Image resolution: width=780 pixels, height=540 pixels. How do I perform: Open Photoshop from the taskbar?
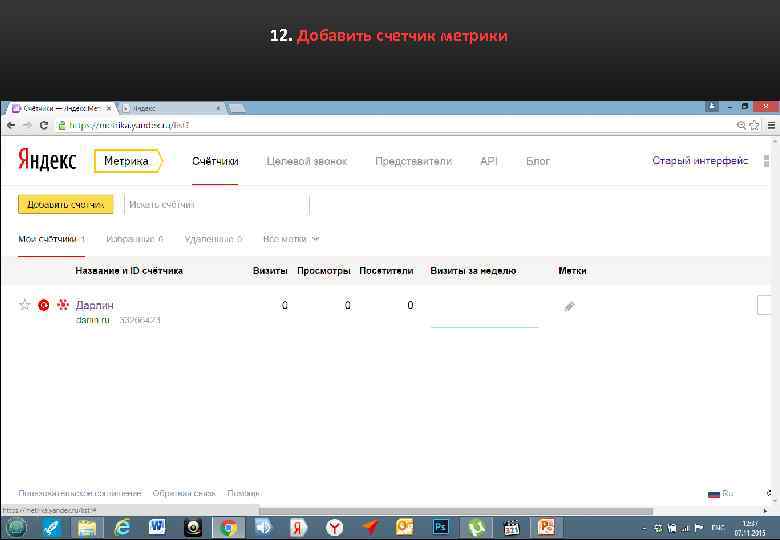(x=440, y=527)
